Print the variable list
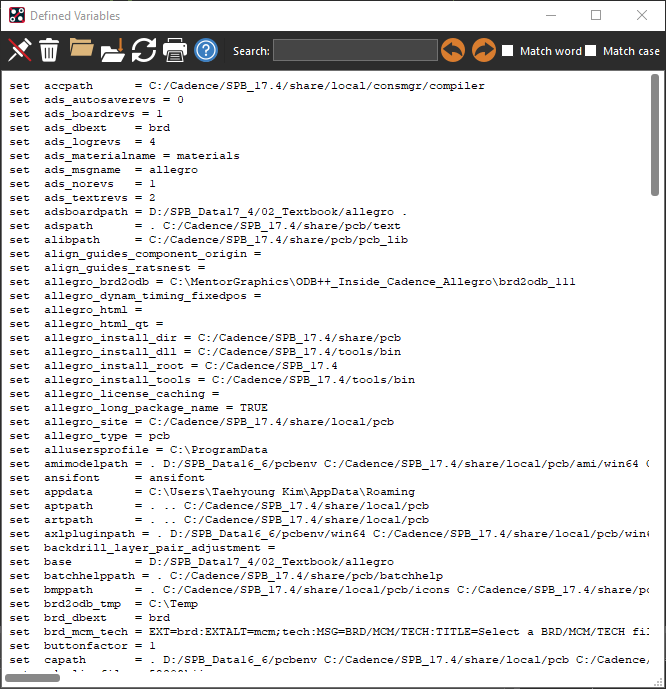 pos(175,50)
